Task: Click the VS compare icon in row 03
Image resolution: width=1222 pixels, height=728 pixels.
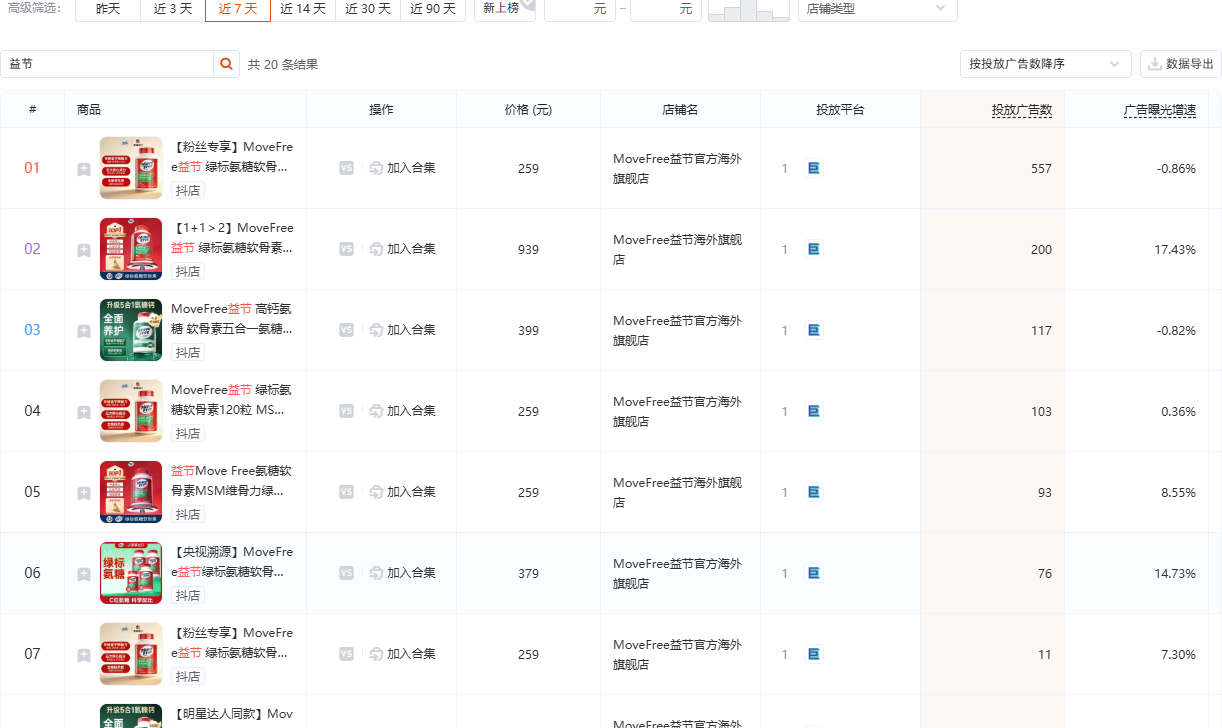Action: pyautogui.click(x=346, y=330)
